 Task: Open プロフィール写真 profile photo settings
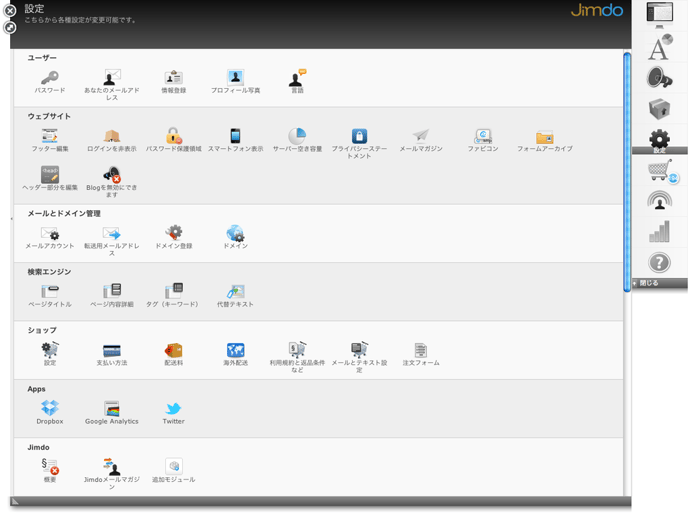[x=235, y=79]
